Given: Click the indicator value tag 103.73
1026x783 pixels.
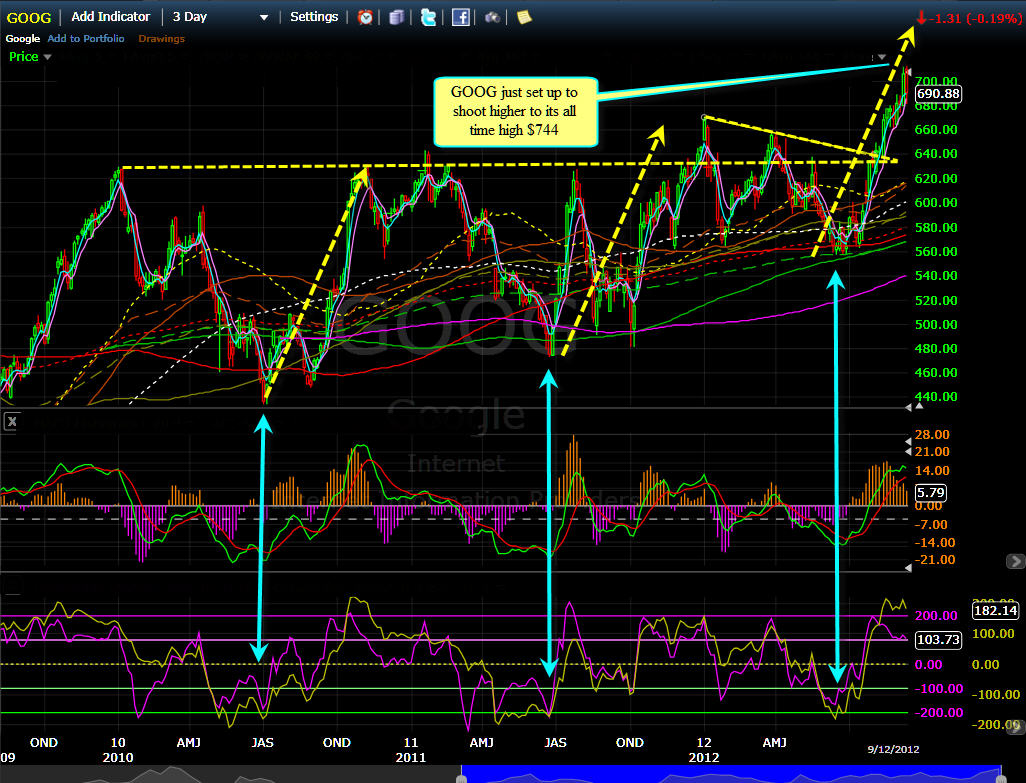Looking at the screenshot, I should tap(938, 640).
